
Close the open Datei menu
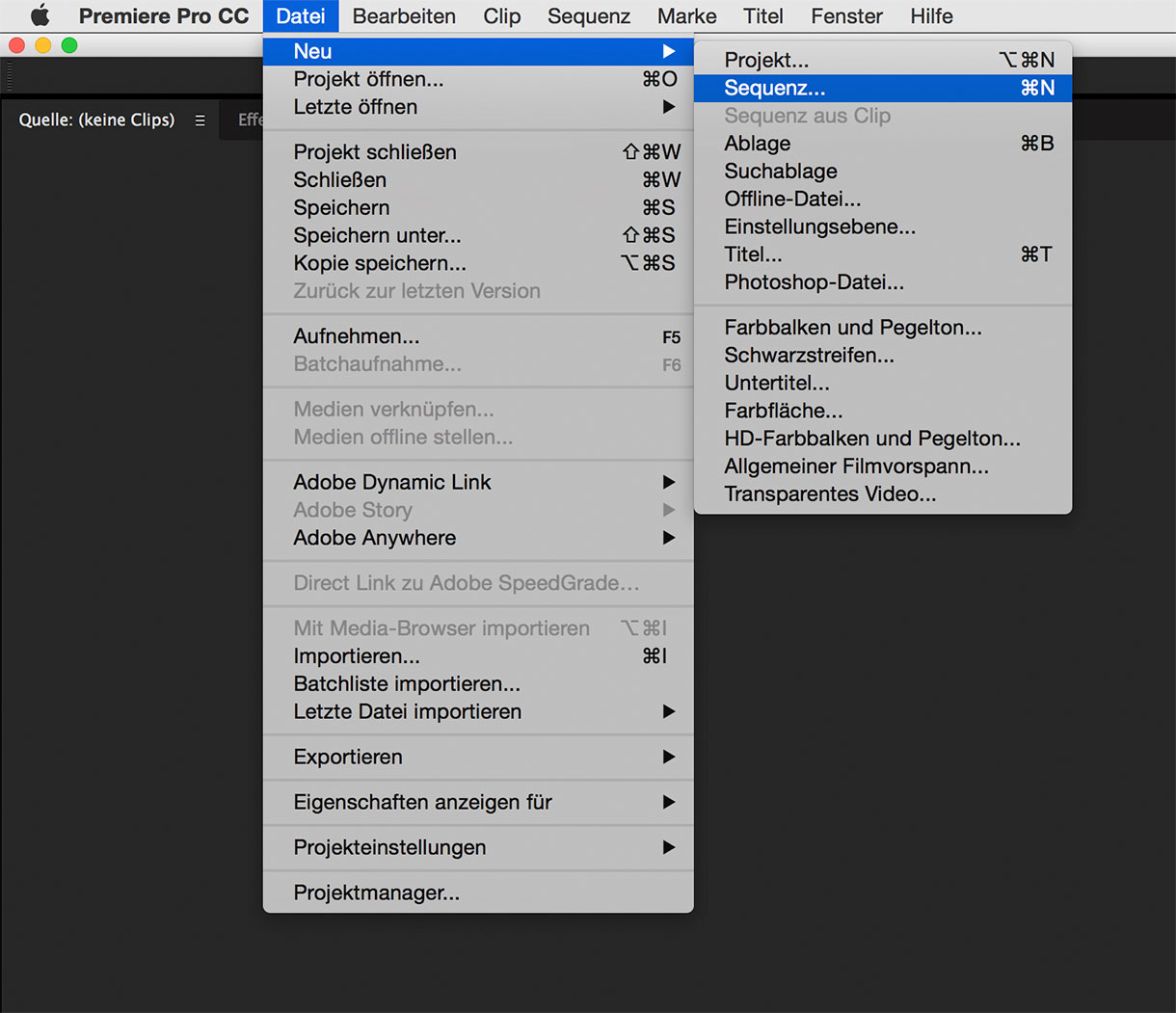tap(301, 16)
